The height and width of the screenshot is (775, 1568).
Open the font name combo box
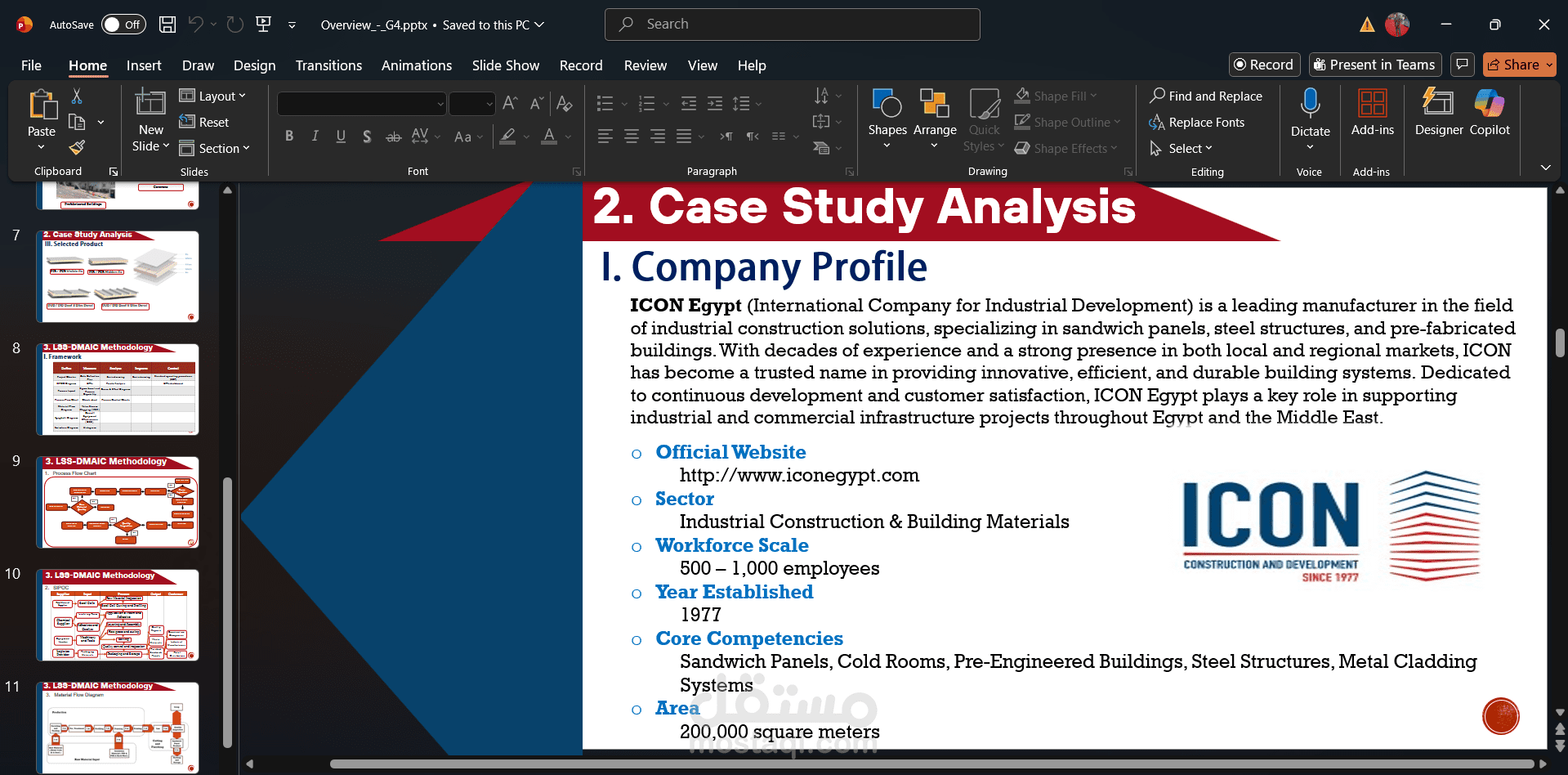[362, 104]
